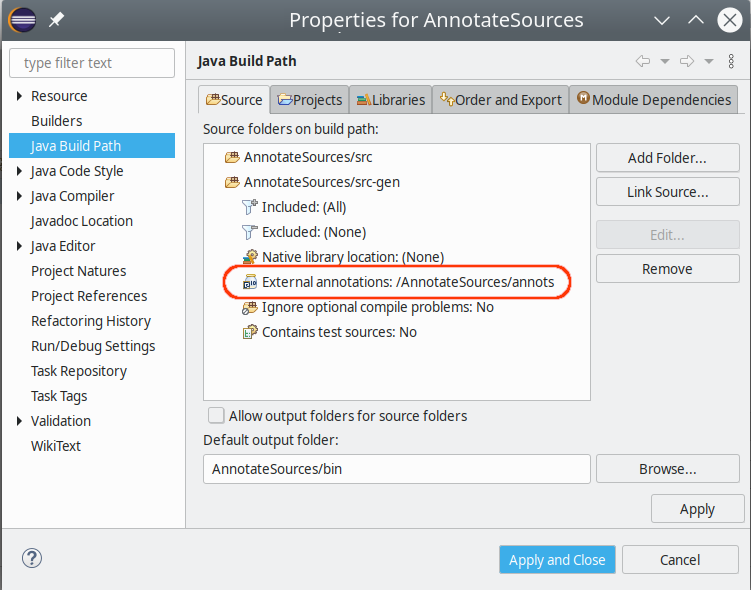
Task: Click the AnnotateSources/src-gen folder icon
Action: (x=232, y=182)
